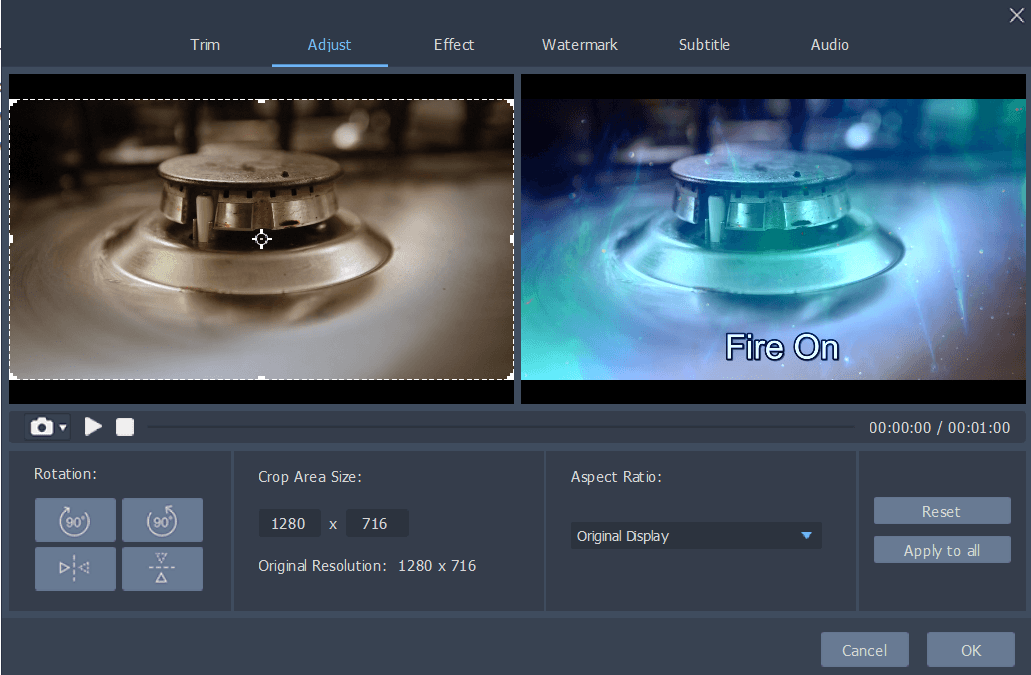Stop the video playback
This screenshot has width=1031, height=675.
[x=125, y=427]
